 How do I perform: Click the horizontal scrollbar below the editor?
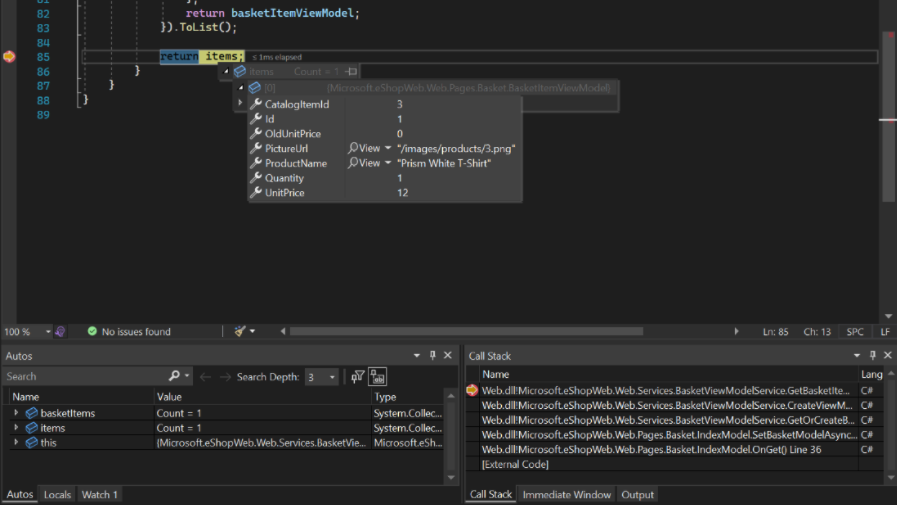(466, 332)
